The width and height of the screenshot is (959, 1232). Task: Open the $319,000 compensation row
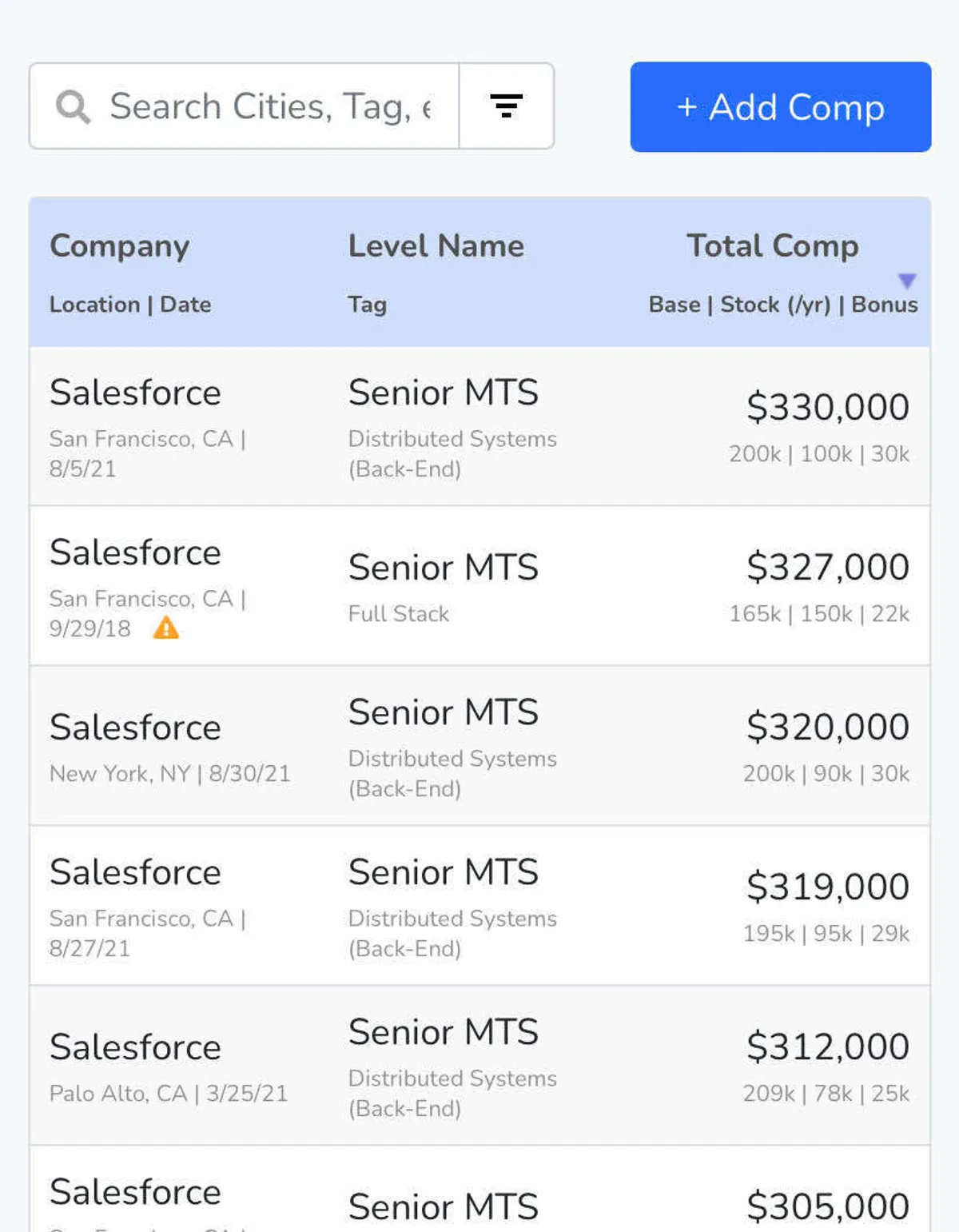pos(479,906)
